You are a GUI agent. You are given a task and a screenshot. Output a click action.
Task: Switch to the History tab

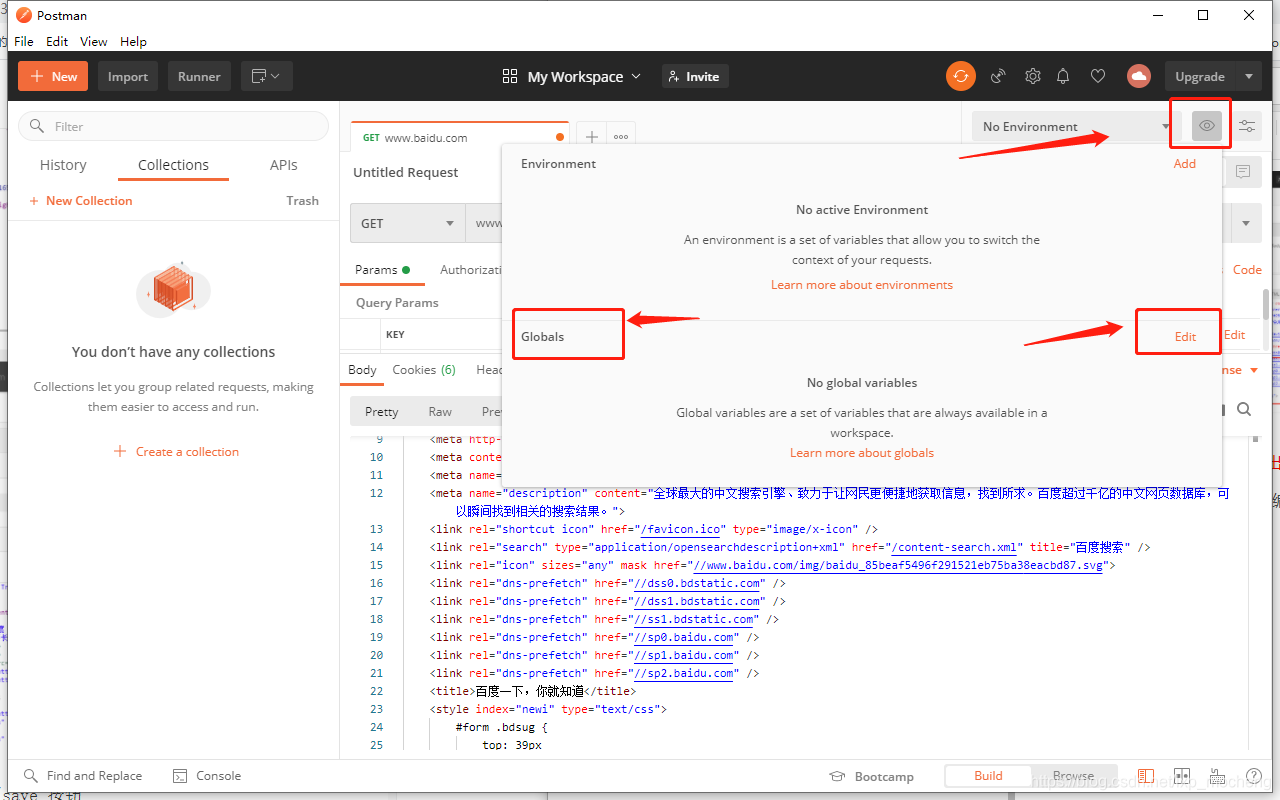(63, 165)
